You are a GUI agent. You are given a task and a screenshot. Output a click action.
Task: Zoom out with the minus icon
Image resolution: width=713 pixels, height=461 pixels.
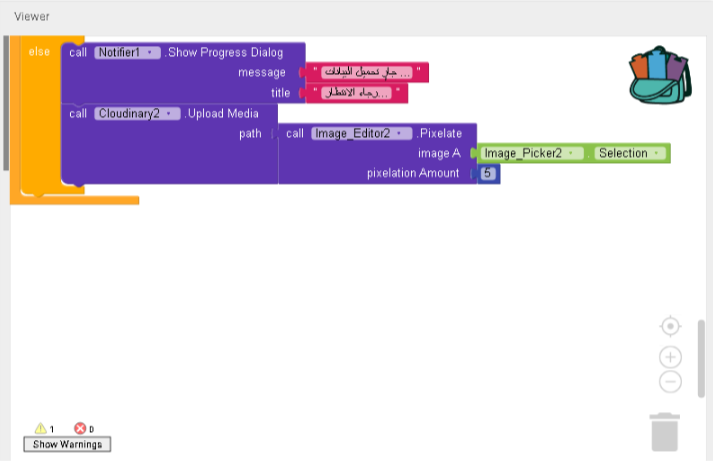click(x=670, y=381)
